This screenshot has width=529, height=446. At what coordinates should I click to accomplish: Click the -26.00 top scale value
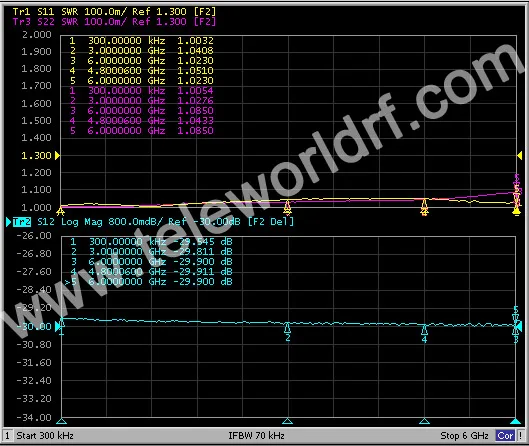coord(34,235)
